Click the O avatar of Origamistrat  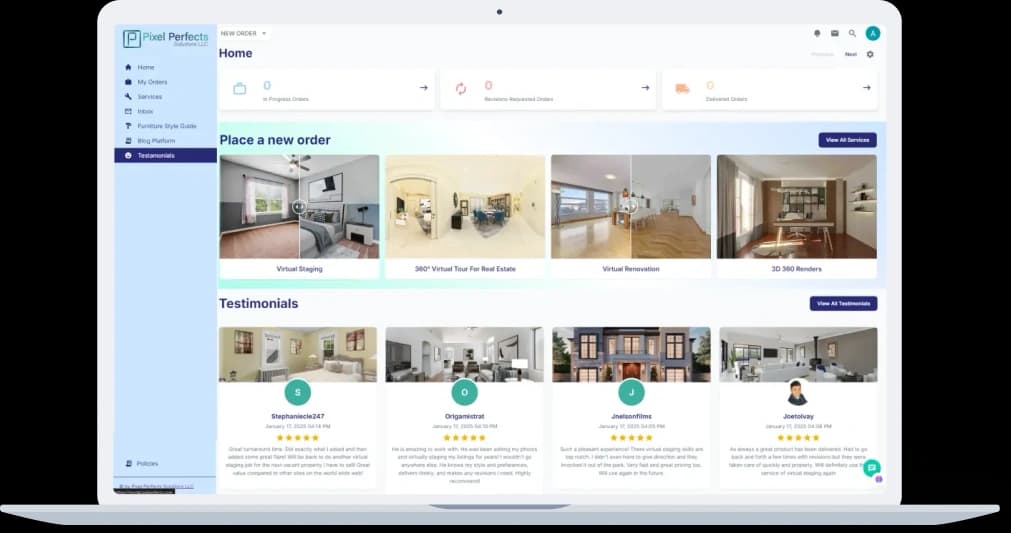click(x=464, y=392)
